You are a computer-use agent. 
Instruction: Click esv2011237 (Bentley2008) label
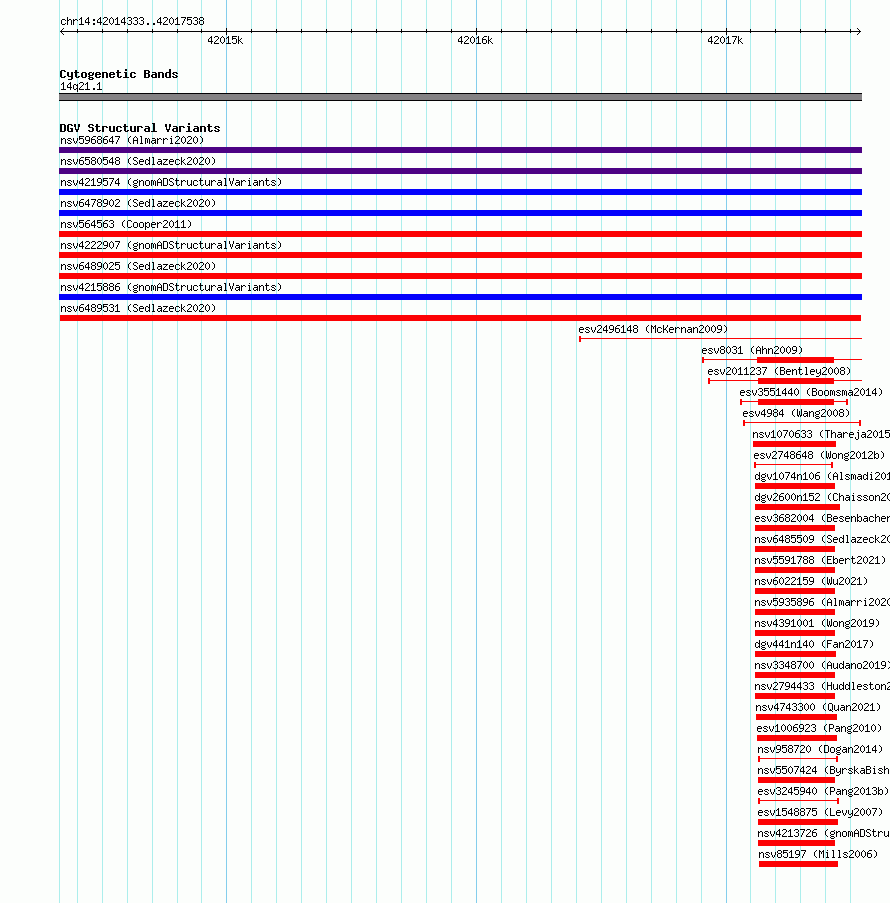coord(779,371)
